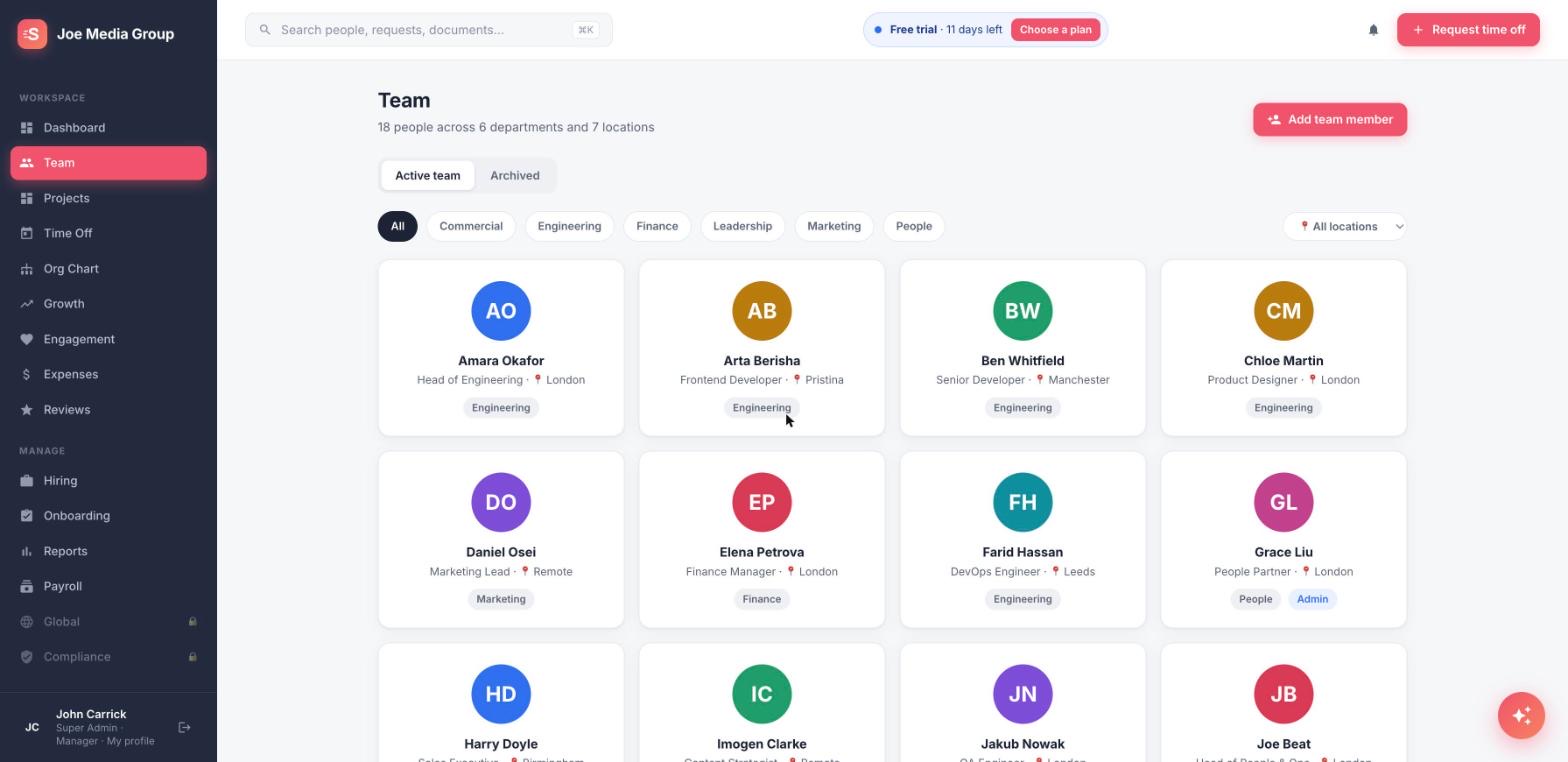Click the locked Compliance shield icon
Screen dimensions: 1568x762
(27, 657)
